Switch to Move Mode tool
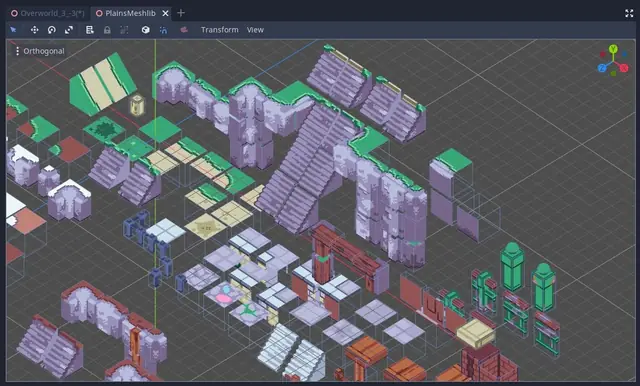 tap(35, 30)
